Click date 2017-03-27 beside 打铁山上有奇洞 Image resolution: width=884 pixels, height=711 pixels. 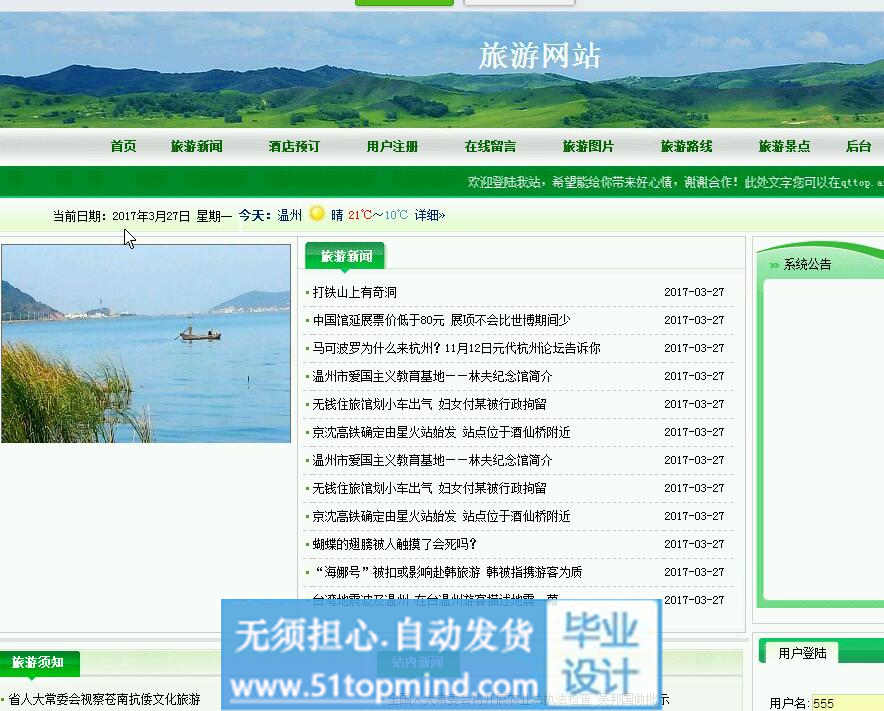(x=694, y=292)
